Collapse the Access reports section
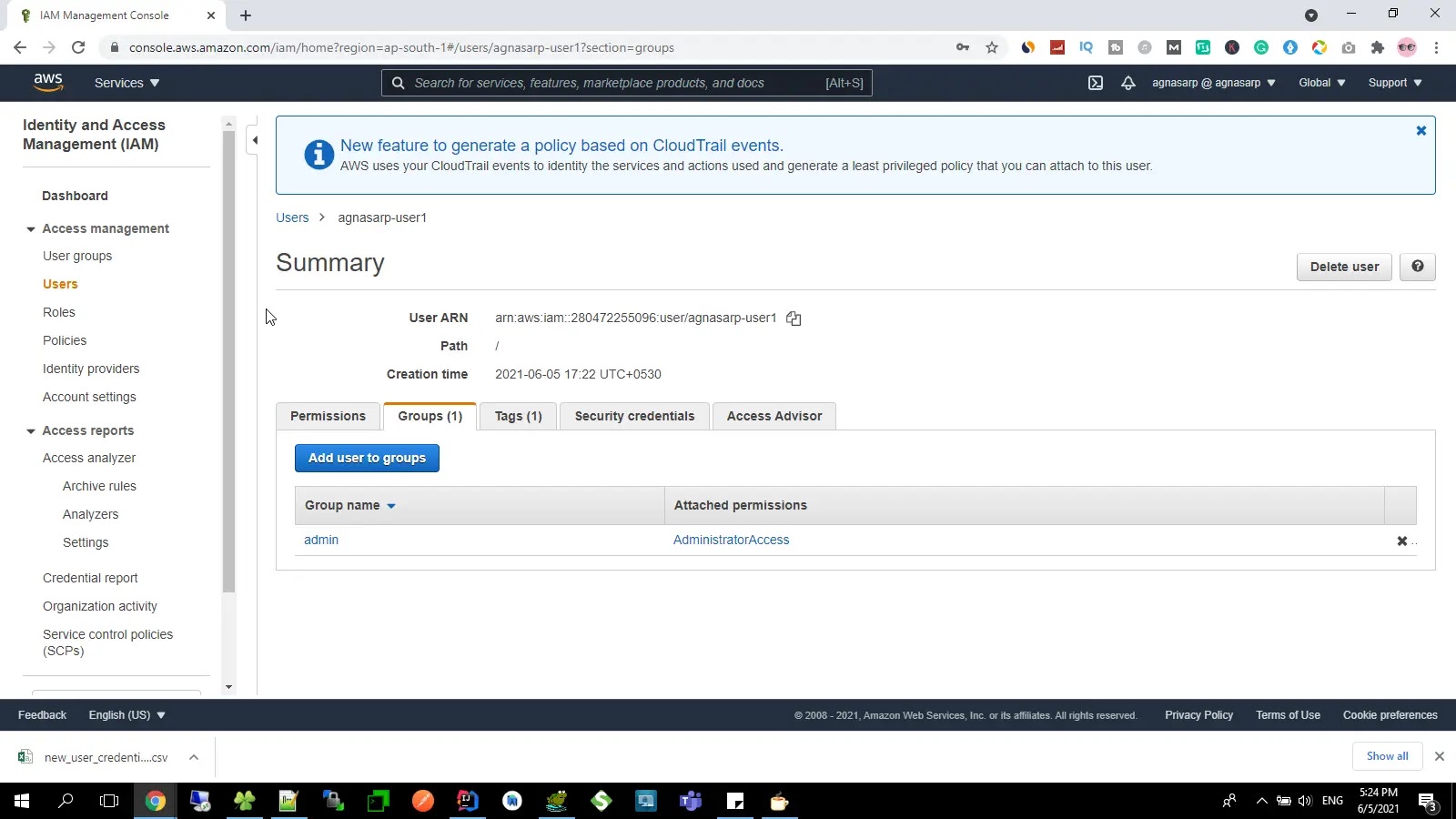1456x819 pixels. [x=31, y=431]
